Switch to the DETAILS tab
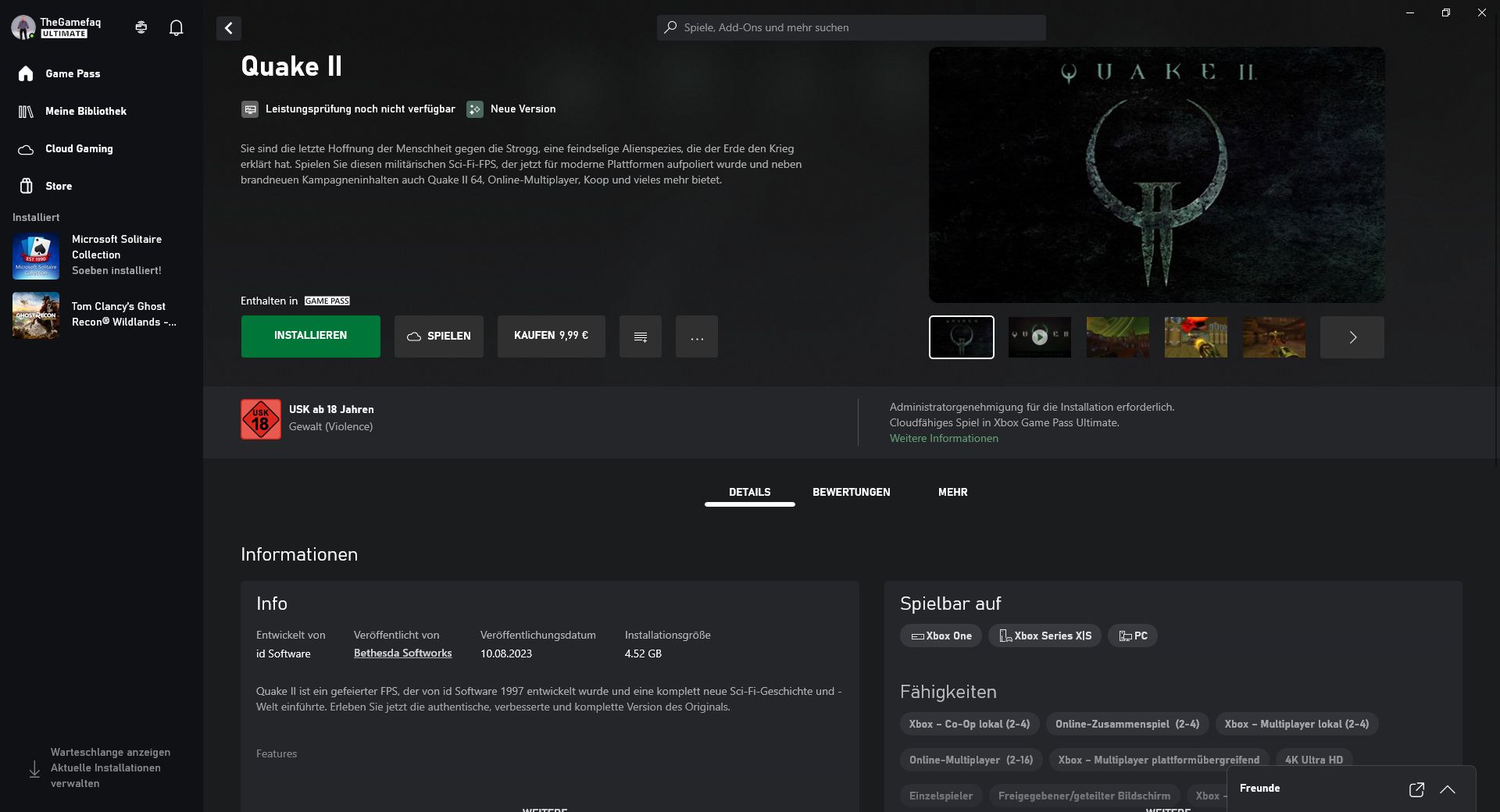 [750, 493]
